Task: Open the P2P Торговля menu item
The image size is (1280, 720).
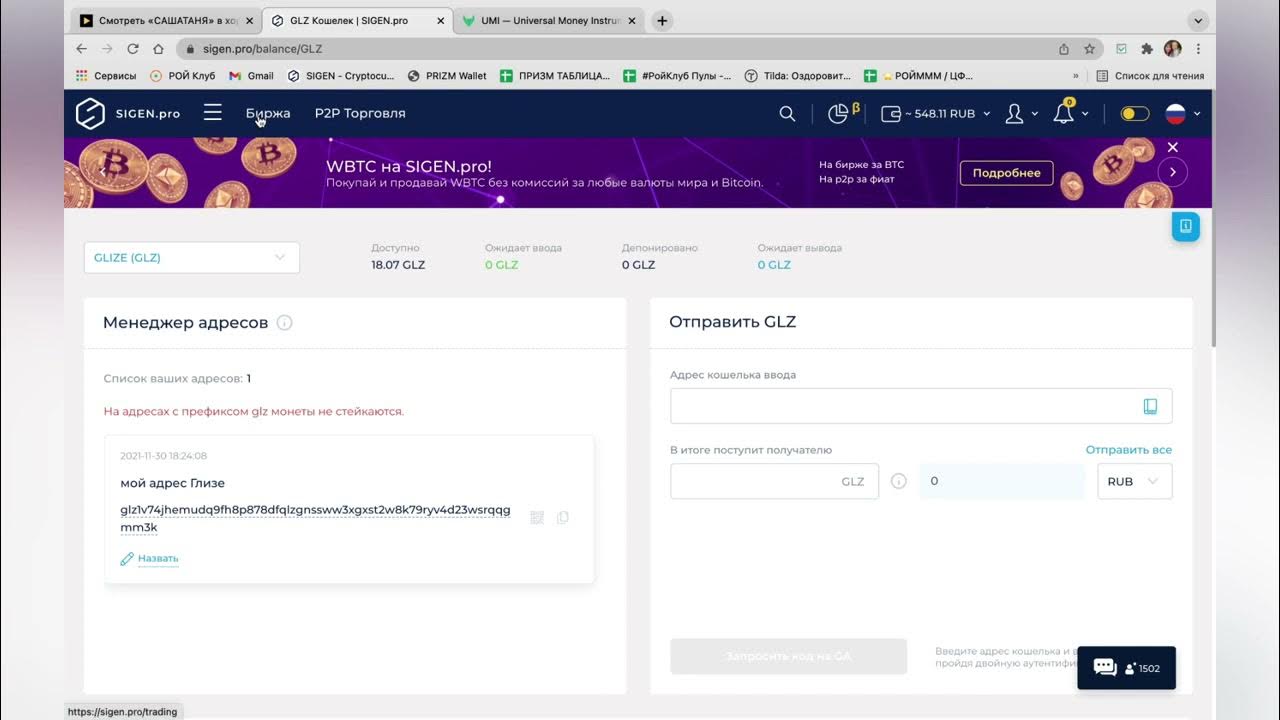Action: [360, 114]
